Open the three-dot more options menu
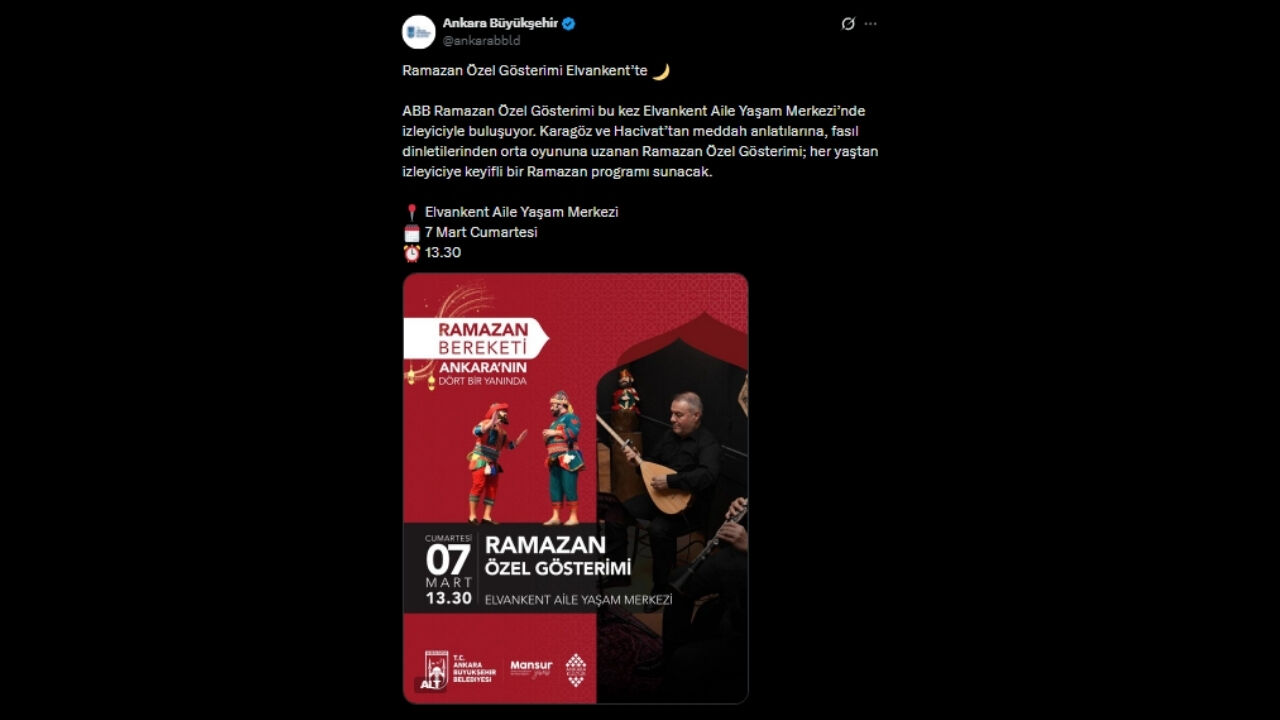This screenshot has width=1280, height=720. [x=871, y=23]
